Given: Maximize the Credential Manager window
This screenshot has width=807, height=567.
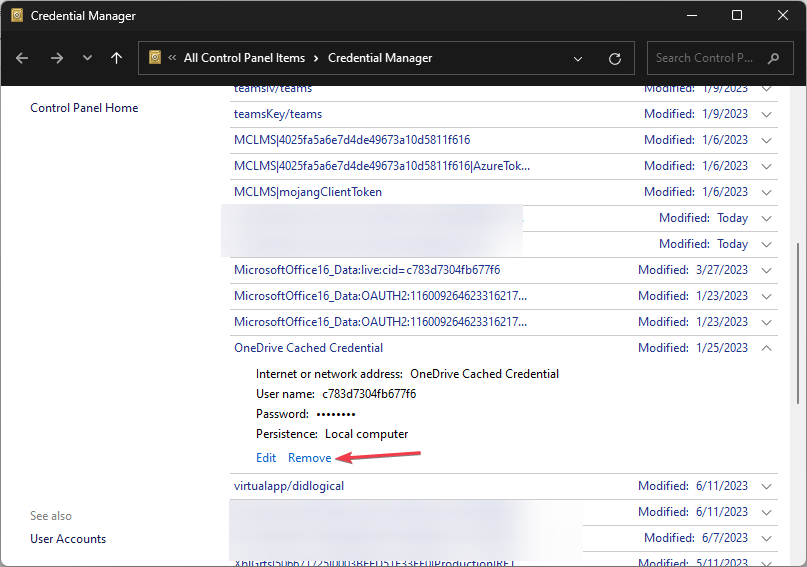Looking at the screenshot, I should coord(737,15).
